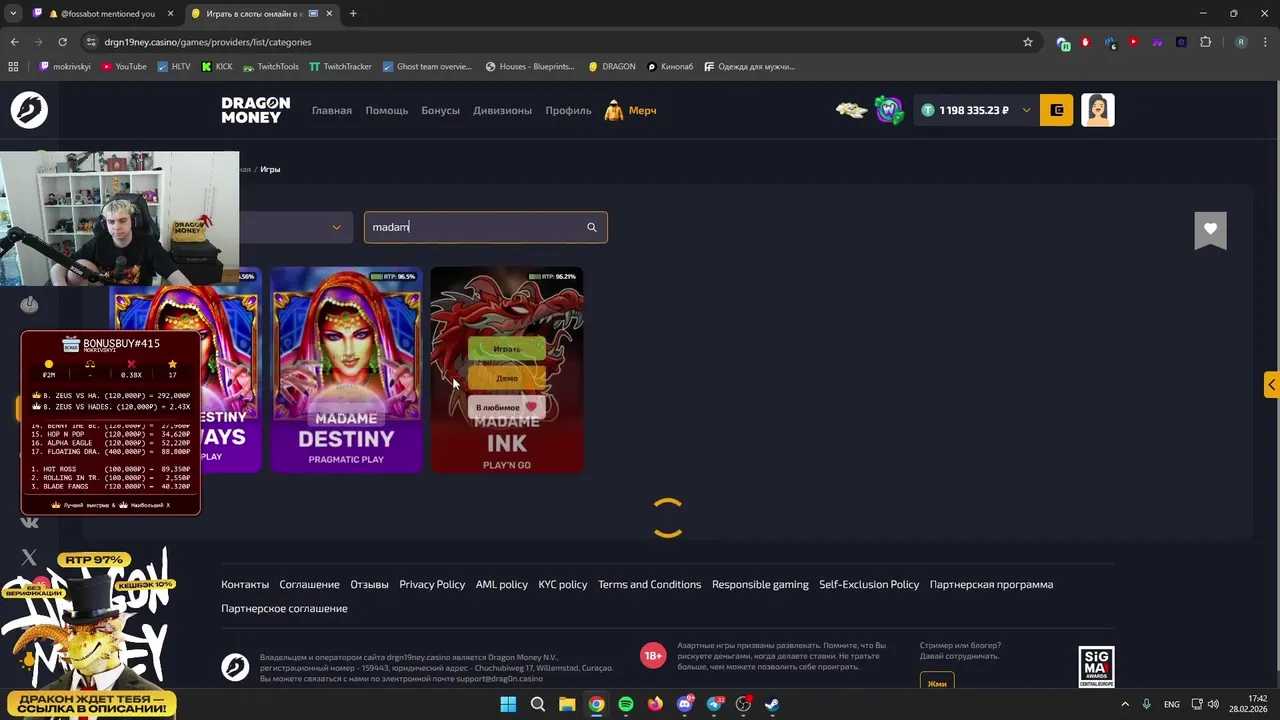1280x720 pixels.
Task: Open the Соглашение footer link
Action: click(309, 584)
